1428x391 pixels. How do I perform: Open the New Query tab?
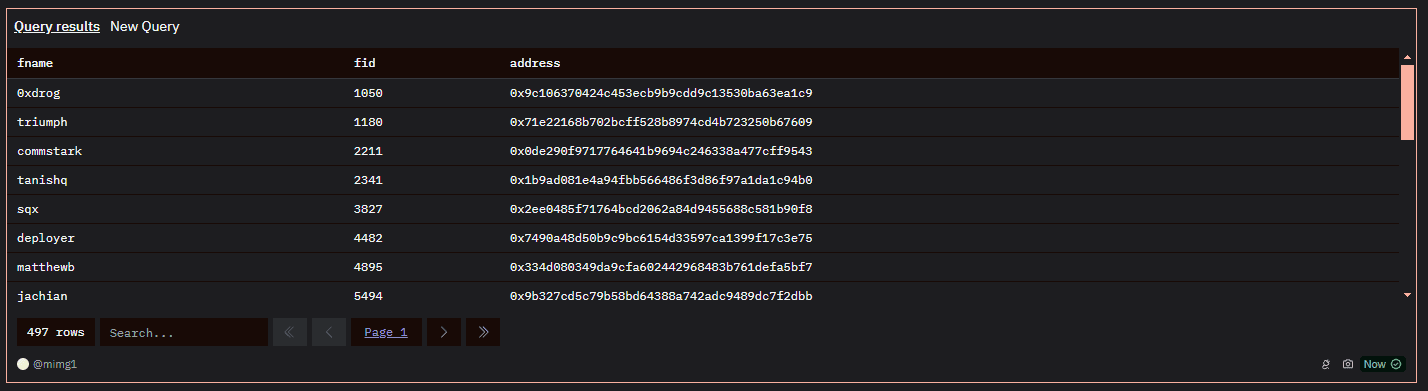point(145,27)
